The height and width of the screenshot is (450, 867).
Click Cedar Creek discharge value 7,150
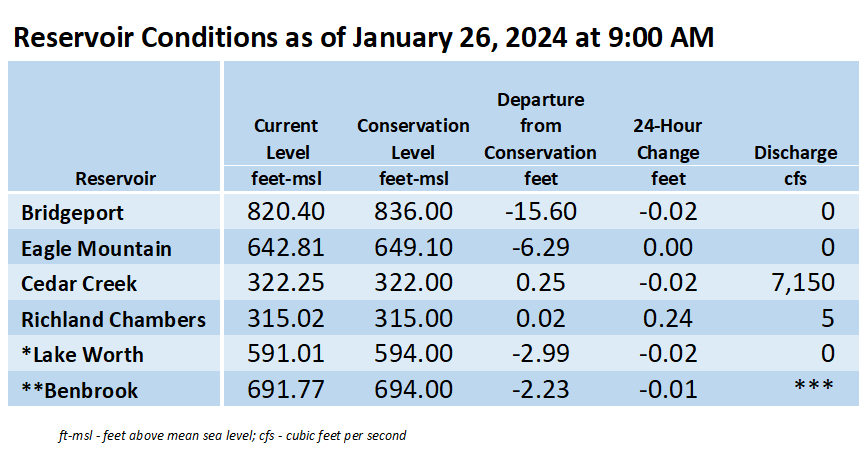tap(802, 282)
